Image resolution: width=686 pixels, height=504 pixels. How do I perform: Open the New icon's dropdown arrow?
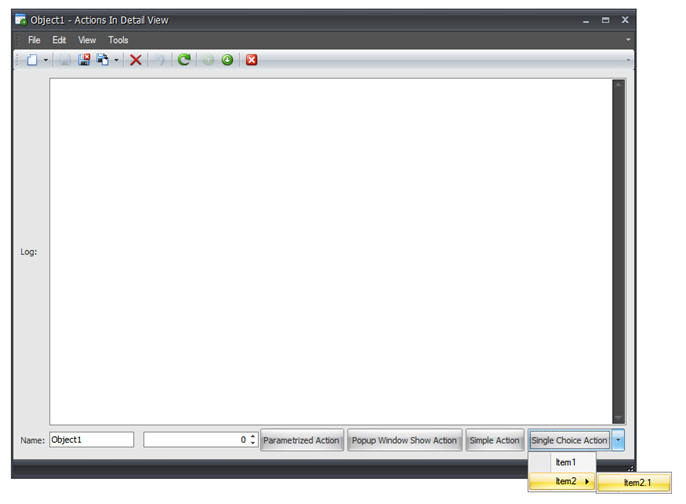tap(46, 60)
